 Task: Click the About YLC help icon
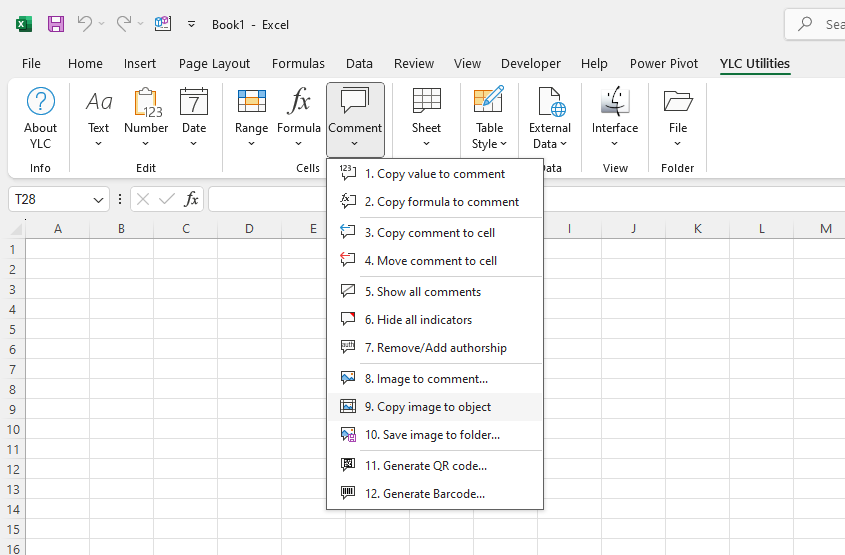click(x=40, y=102)
